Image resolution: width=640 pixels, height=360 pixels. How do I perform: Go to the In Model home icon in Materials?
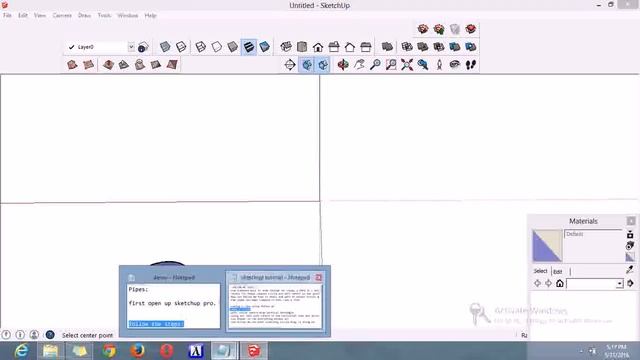tap(560, 283)
